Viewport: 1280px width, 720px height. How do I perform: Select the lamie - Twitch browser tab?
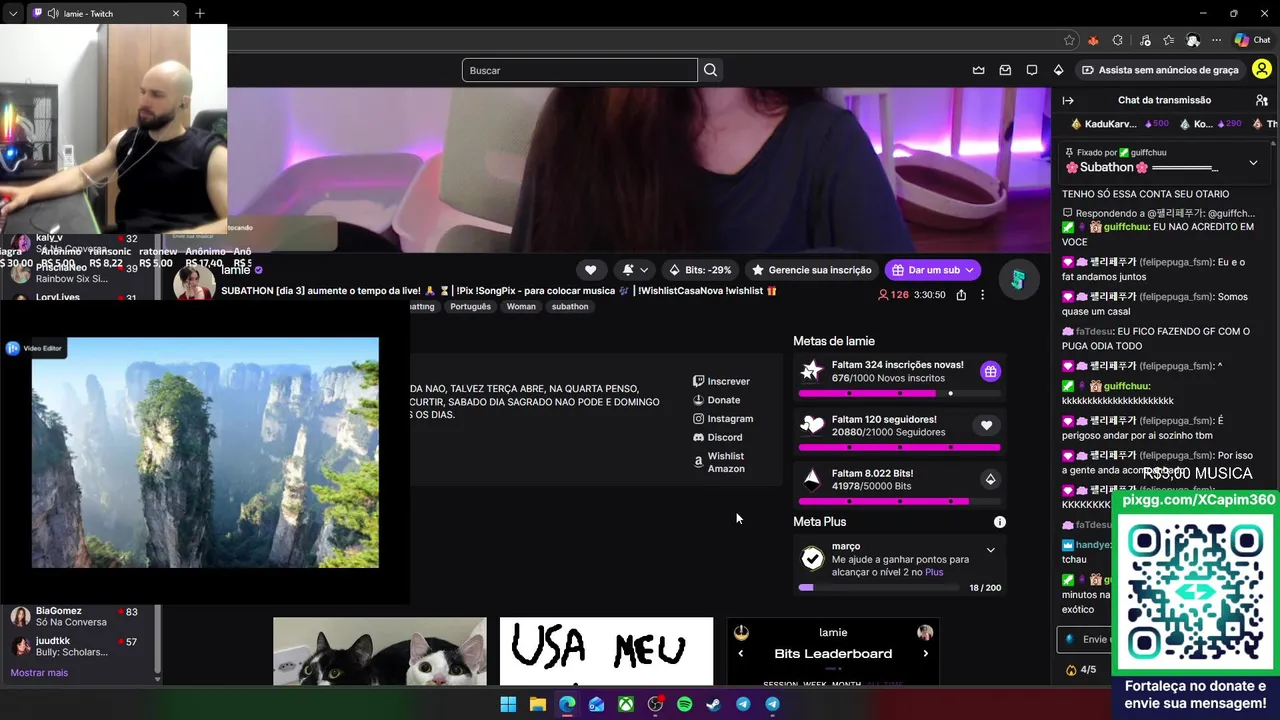tap(106, 14)
